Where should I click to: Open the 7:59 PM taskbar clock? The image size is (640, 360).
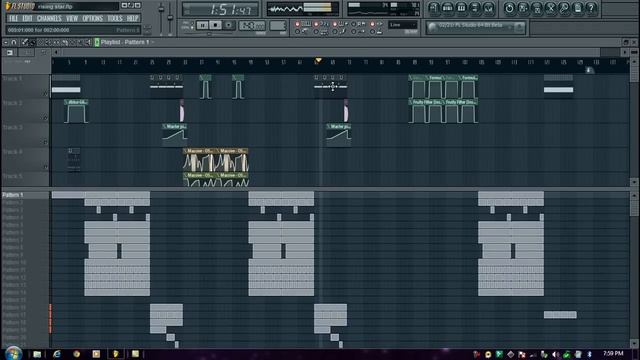613,353
